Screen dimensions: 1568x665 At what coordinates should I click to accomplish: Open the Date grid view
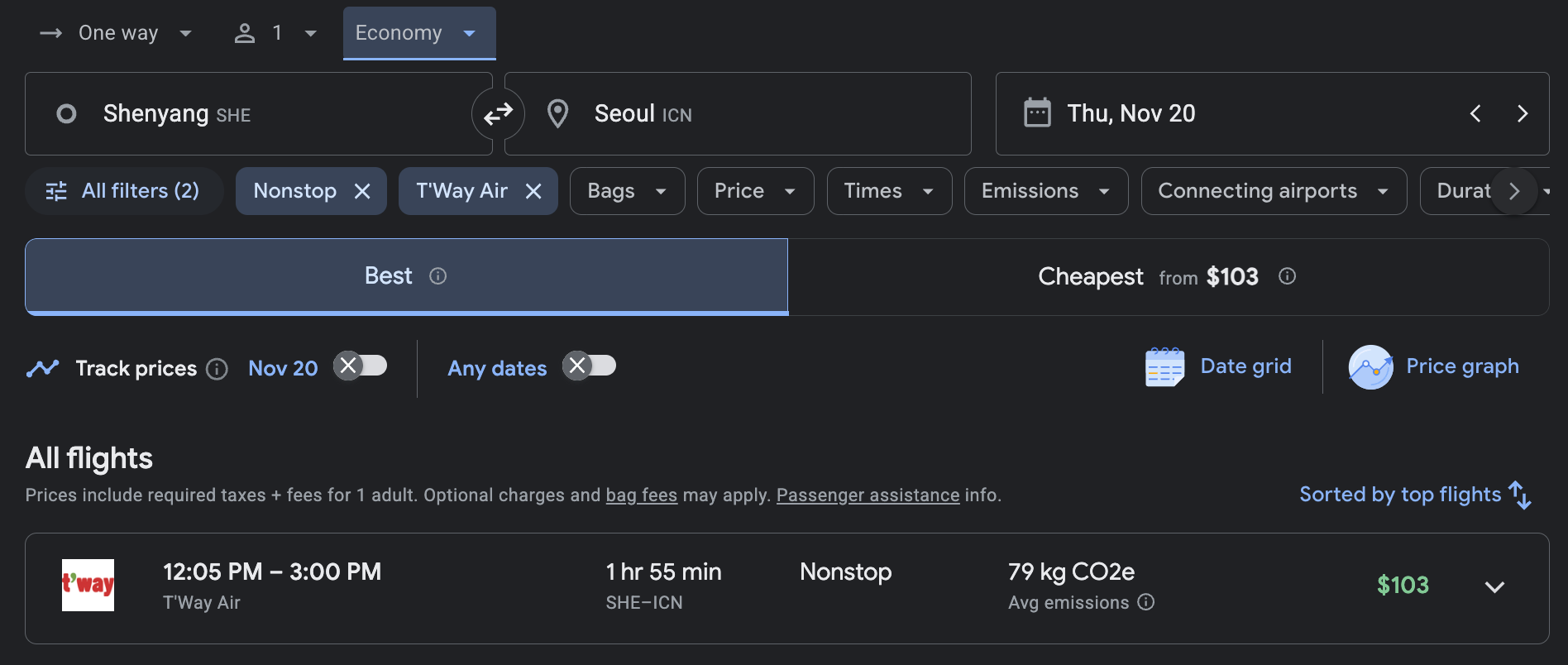[x=1219, y=366]
